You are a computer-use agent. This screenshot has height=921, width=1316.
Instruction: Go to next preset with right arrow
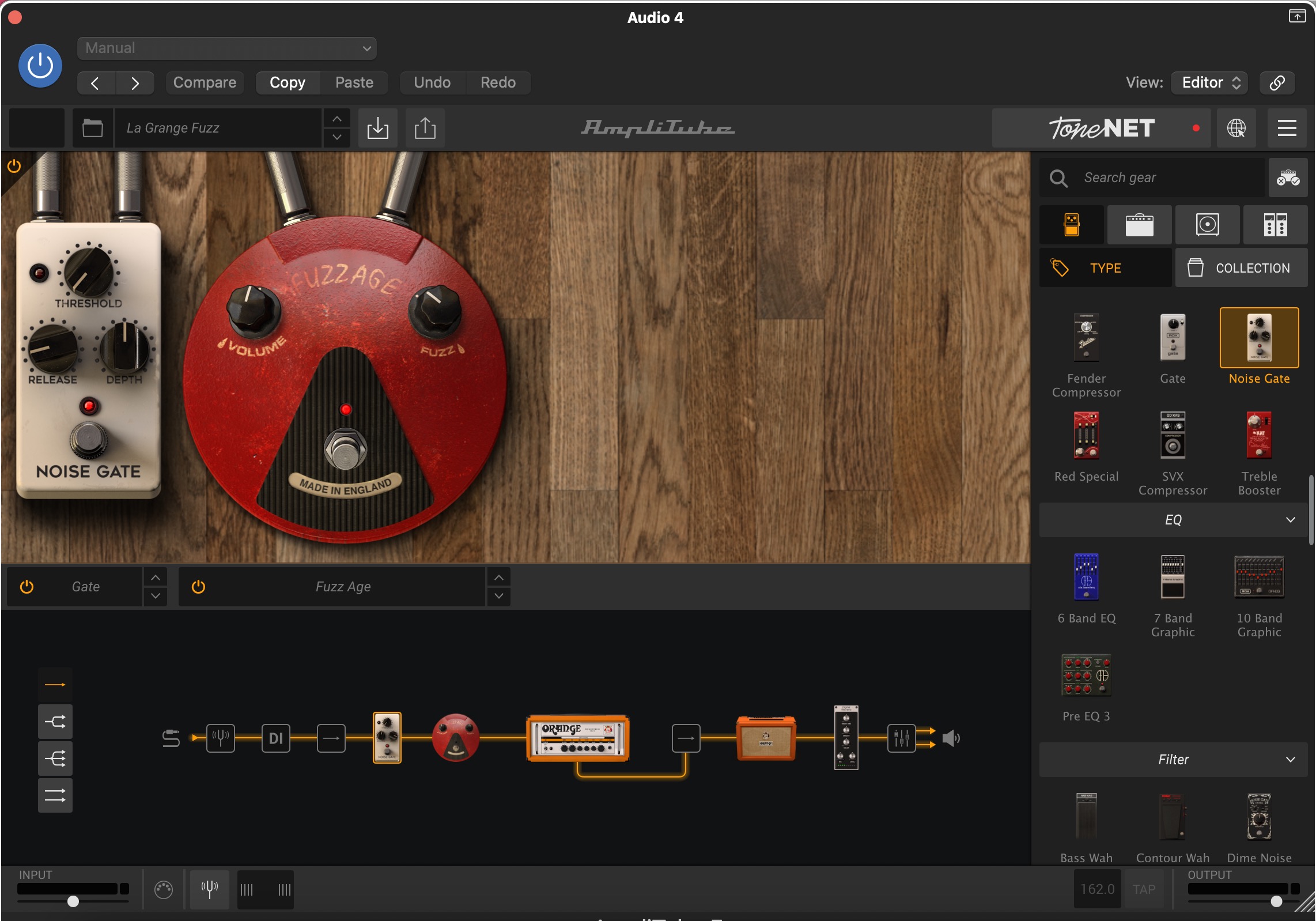pos(135,83)
